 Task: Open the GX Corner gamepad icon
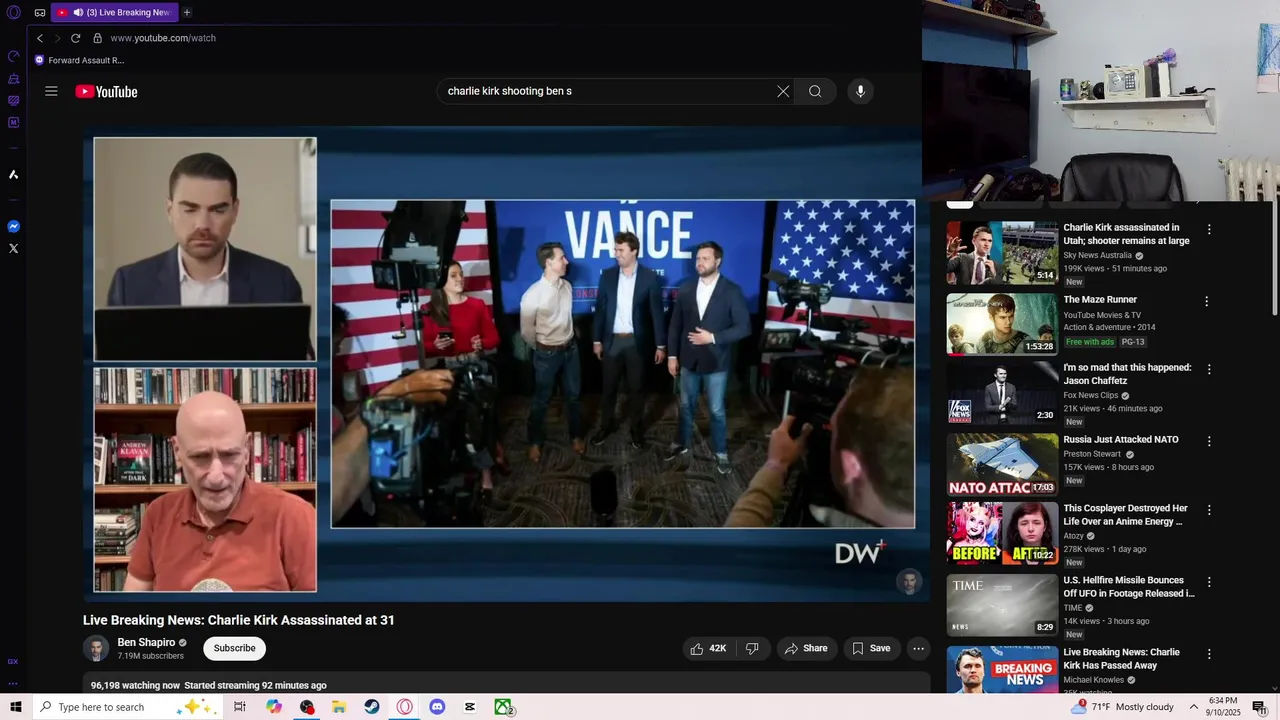click(40, 13)
